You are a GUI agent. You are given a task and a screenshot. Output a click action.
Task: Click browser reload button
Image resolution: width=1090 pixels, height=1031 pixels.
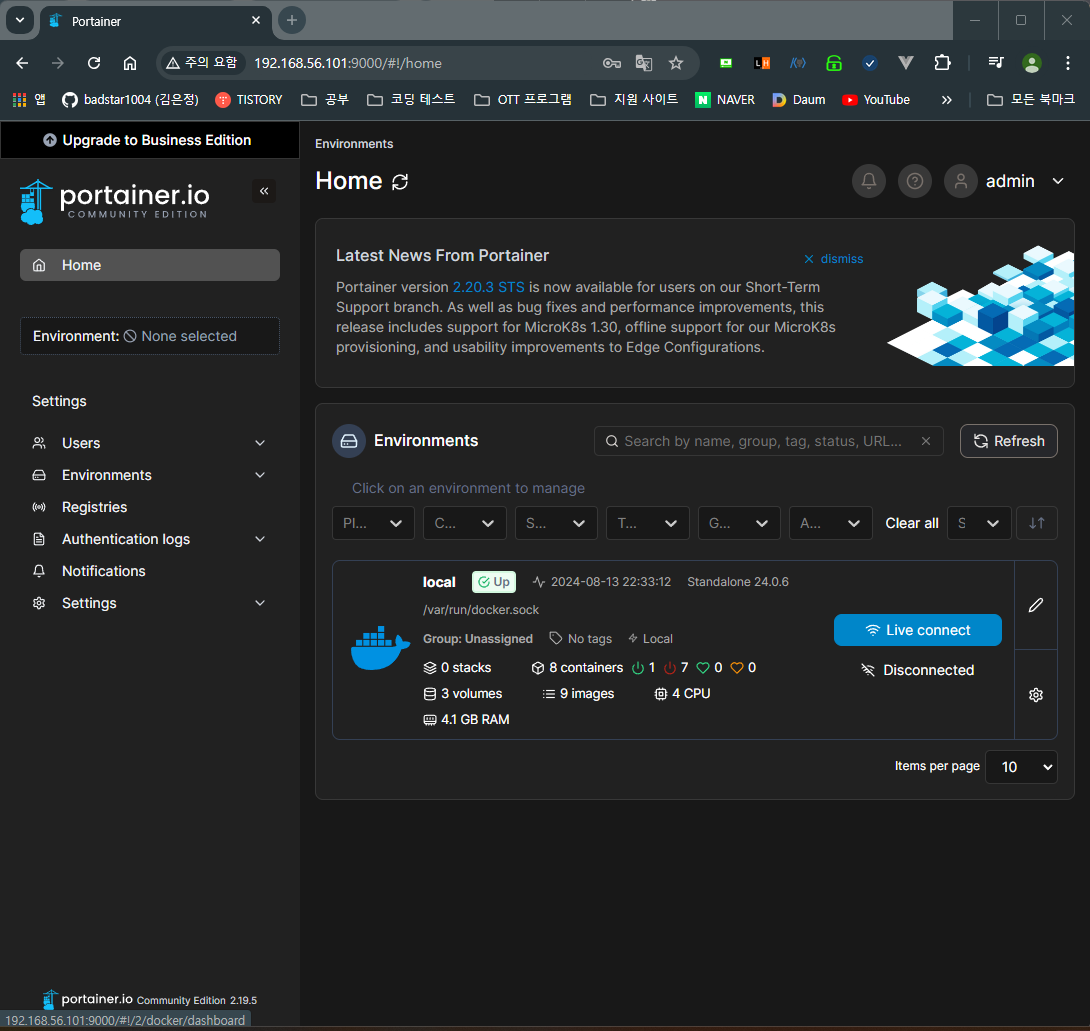pos(94,63)
